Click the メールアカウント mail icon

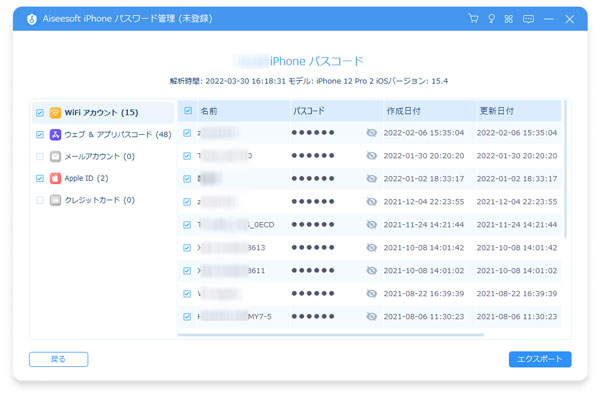pyautogui.click(x=55, y=156)
